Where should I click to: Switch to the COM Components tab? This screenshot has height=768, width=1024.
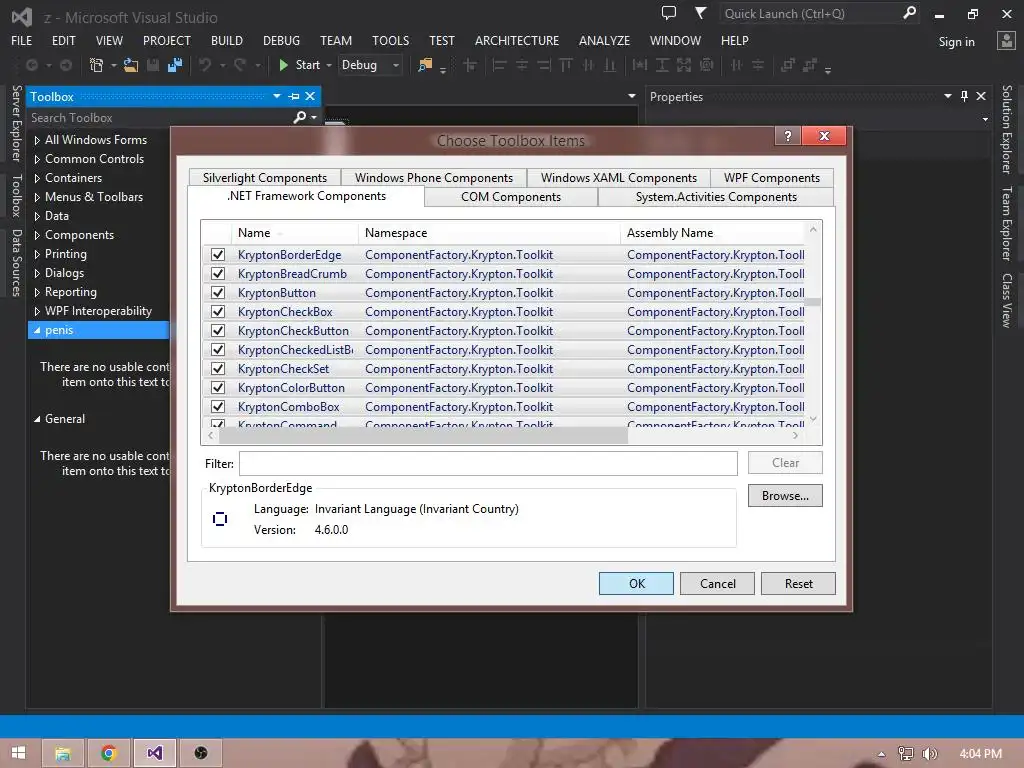coord(511,197)
